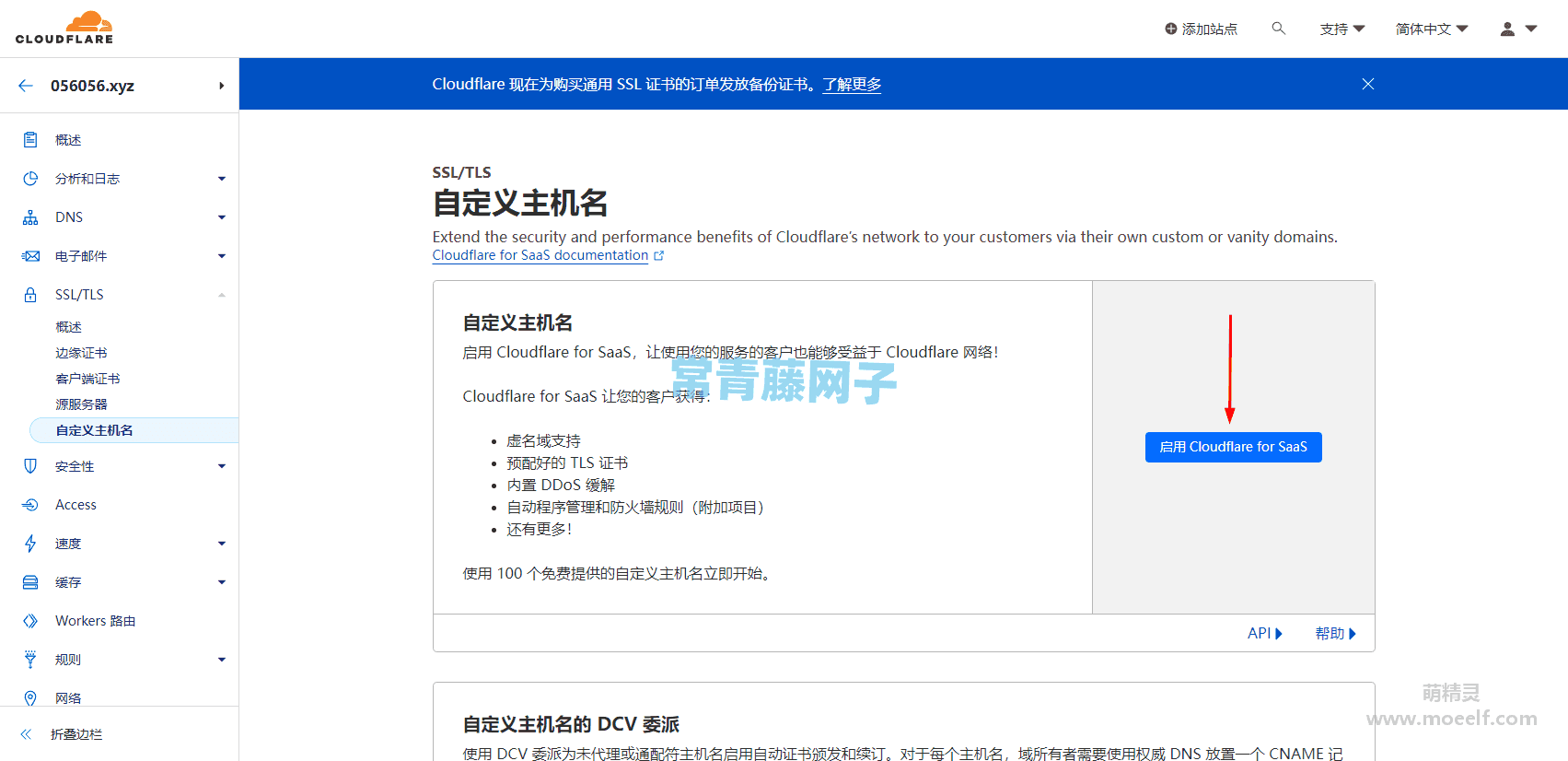Click the SSL/TLS padlock icon
Screen dimensions: 1568x761
coord(30,295)
